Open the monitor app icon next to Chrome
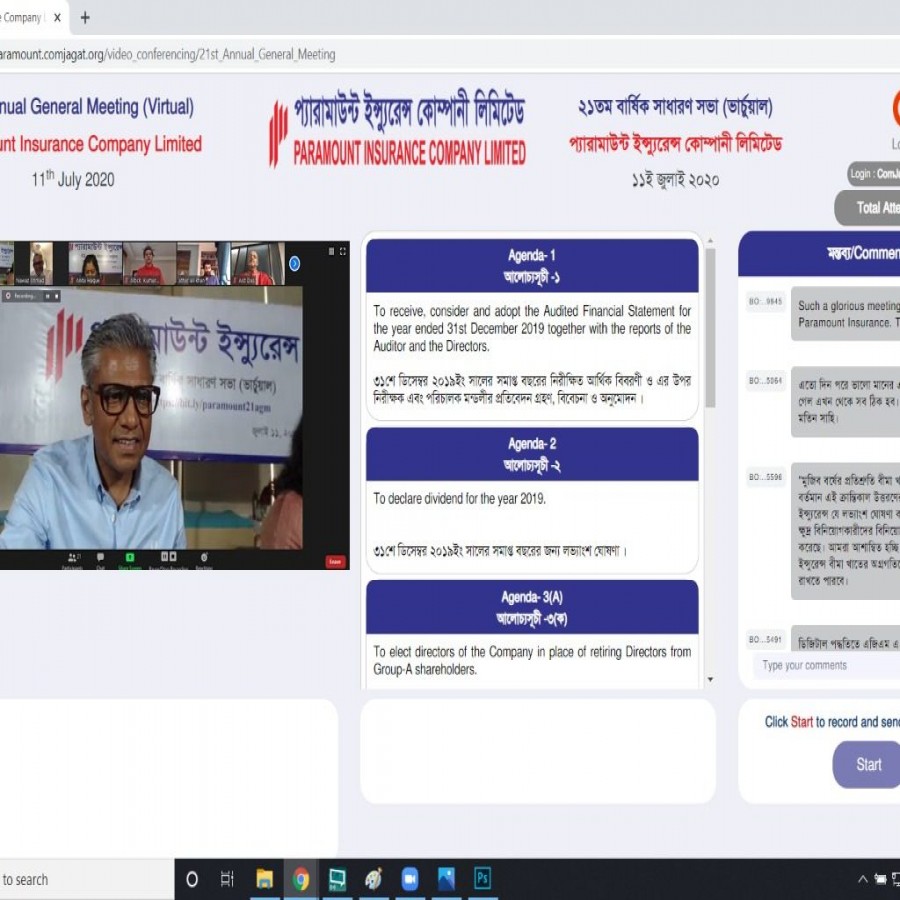 337,879
